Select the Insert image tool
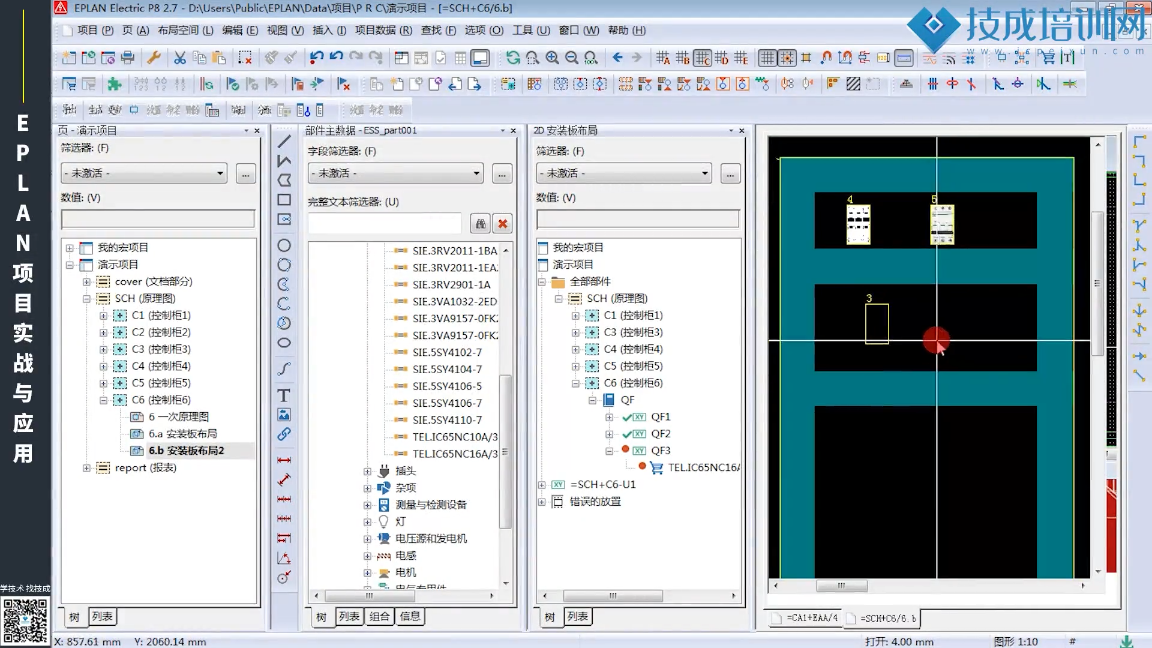 [x=284, y=414]
